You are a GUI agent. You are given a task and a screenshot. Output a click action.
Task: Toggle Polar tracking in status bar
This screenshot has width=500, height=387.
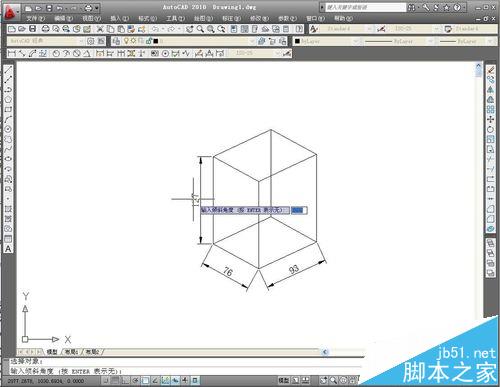click(135, 380)
